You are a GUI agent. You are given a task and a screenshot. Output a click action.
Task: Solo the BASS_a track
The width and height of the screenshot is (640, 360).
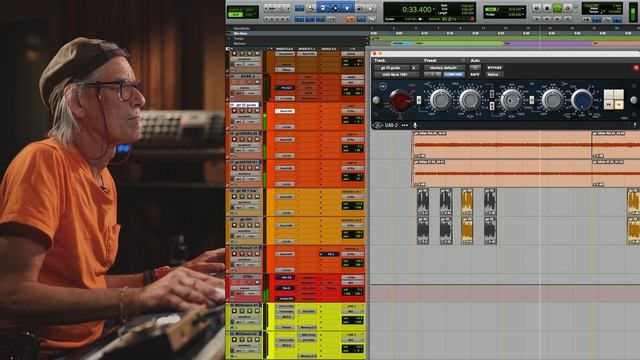tap(250, 82)
